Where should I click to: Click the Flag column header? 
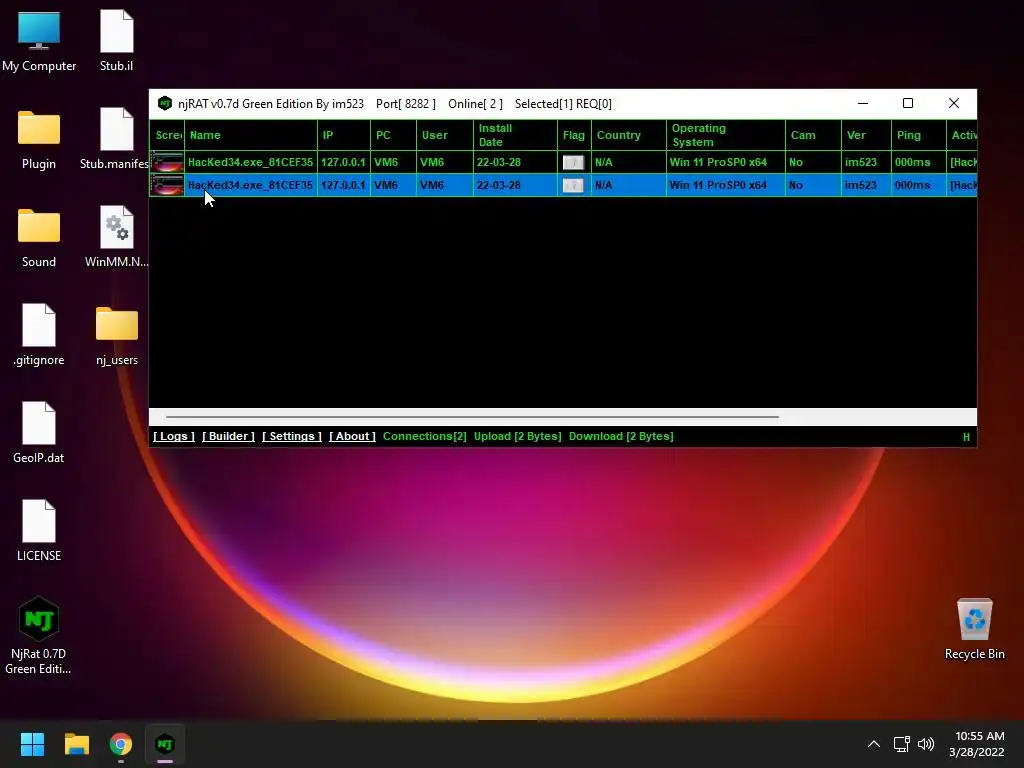574,135
